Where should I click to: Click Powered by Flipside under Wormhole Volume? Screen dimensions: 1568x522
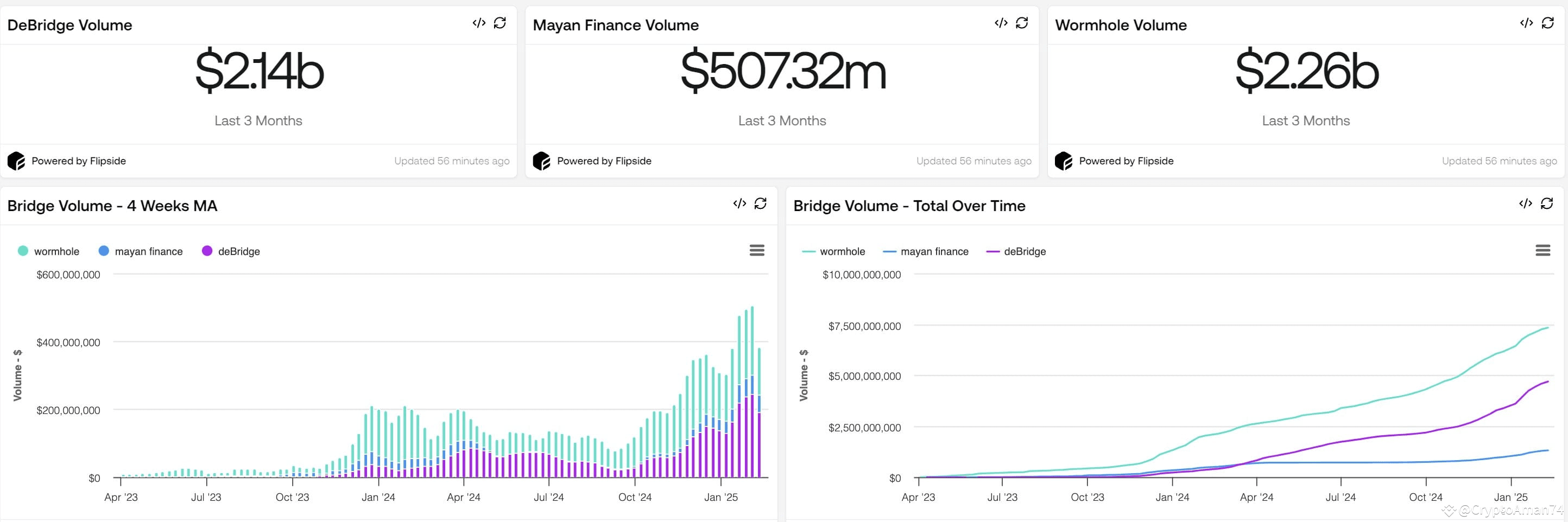[1126, 161]
